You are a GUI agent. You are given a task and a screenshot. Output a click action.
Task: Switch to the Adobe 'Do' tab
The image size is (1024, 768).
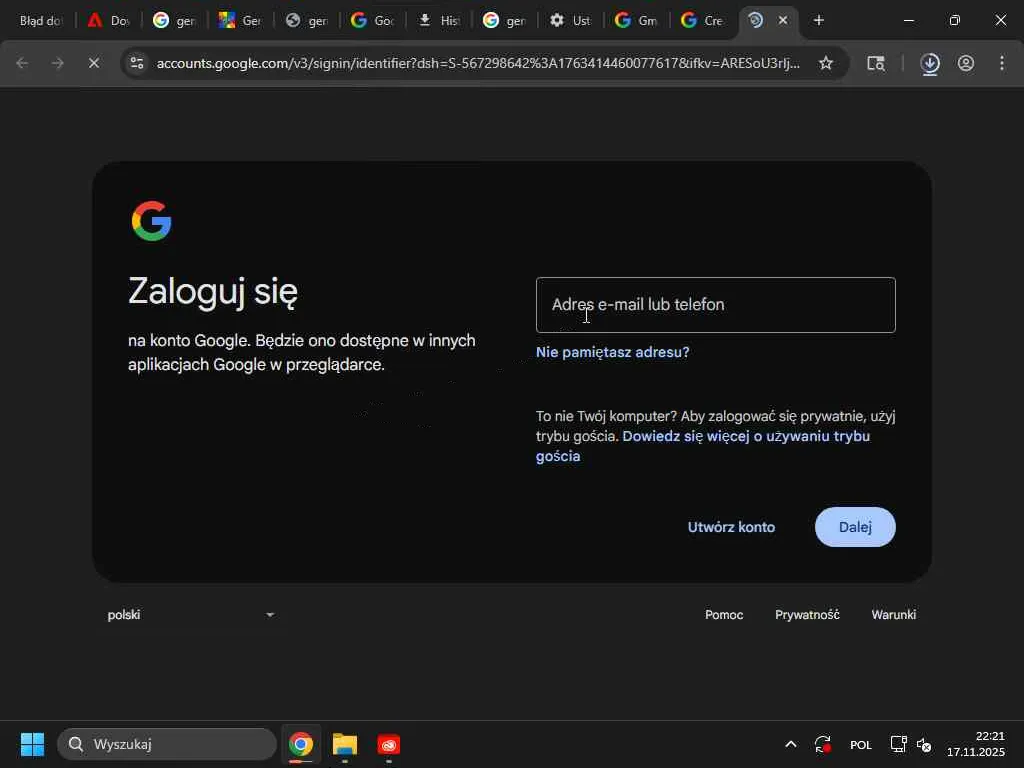tap(108, 20)
